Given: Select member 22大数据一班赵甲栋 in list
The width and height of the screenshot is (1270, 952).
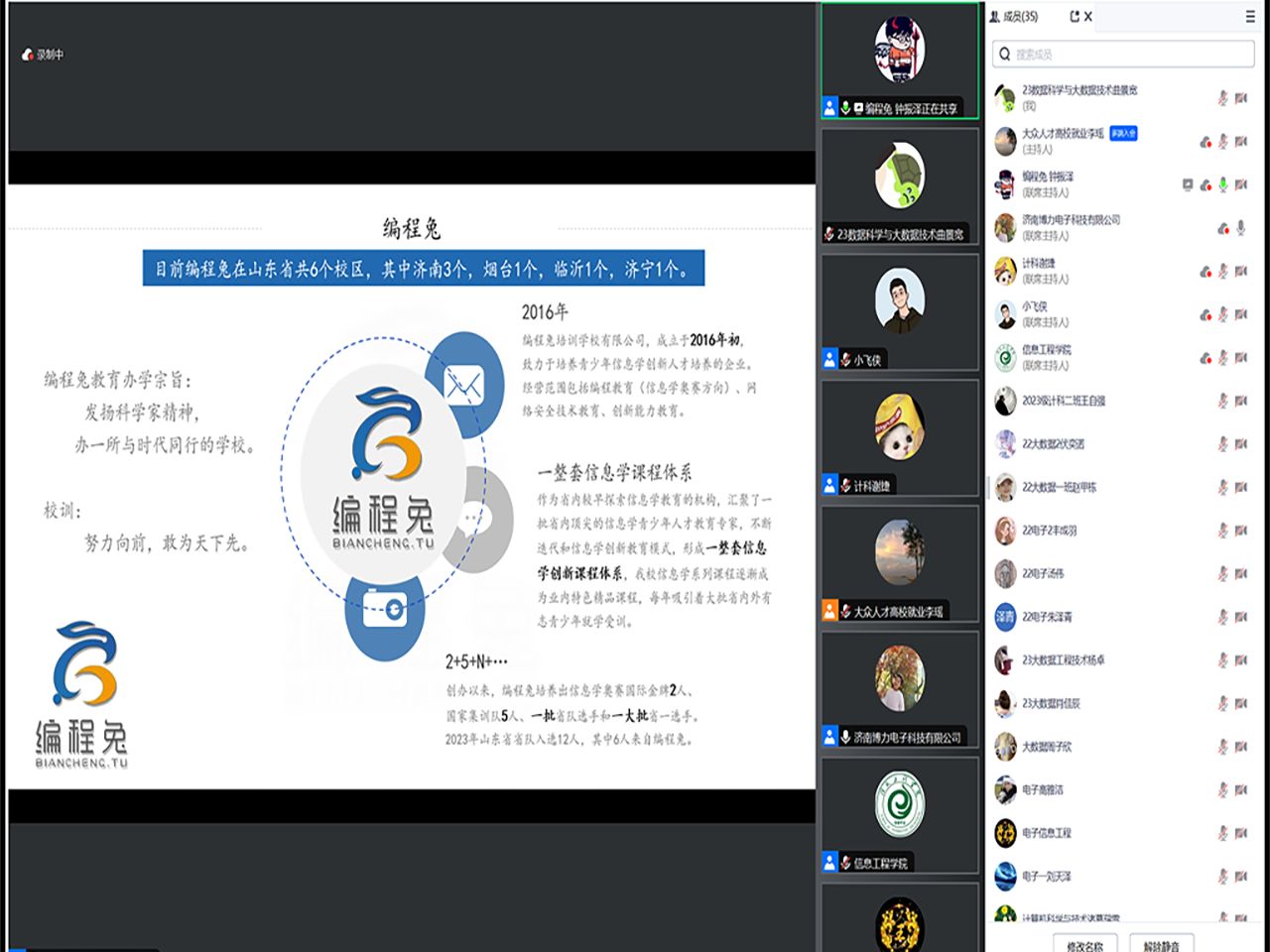Looking at the screenshot, I should pyautogui.click(x=1124, y=487).
